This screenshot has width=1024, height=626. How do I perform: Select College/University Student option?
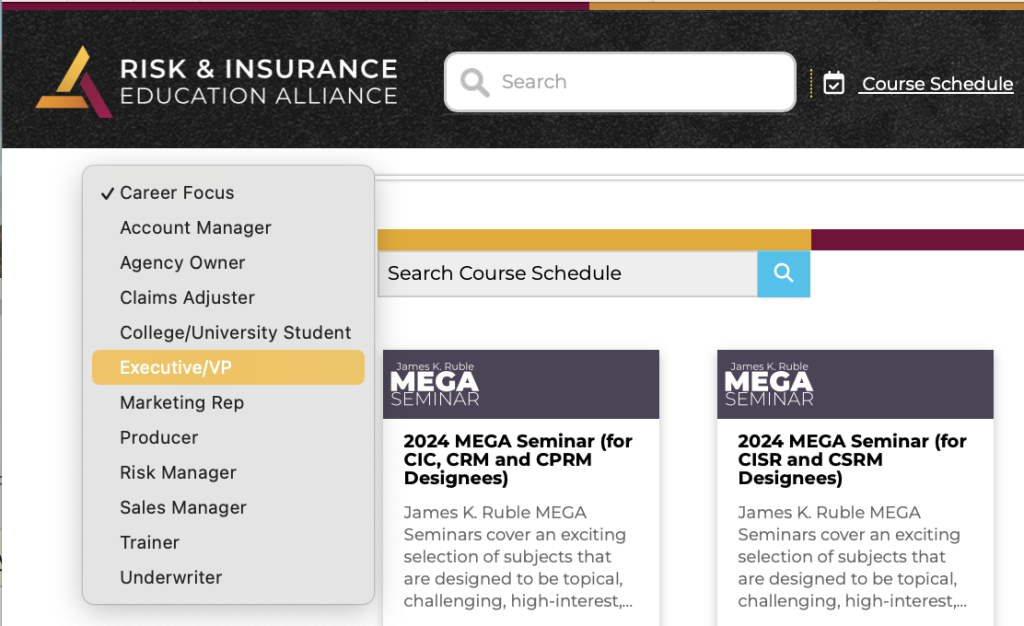[x=228, y=332]
